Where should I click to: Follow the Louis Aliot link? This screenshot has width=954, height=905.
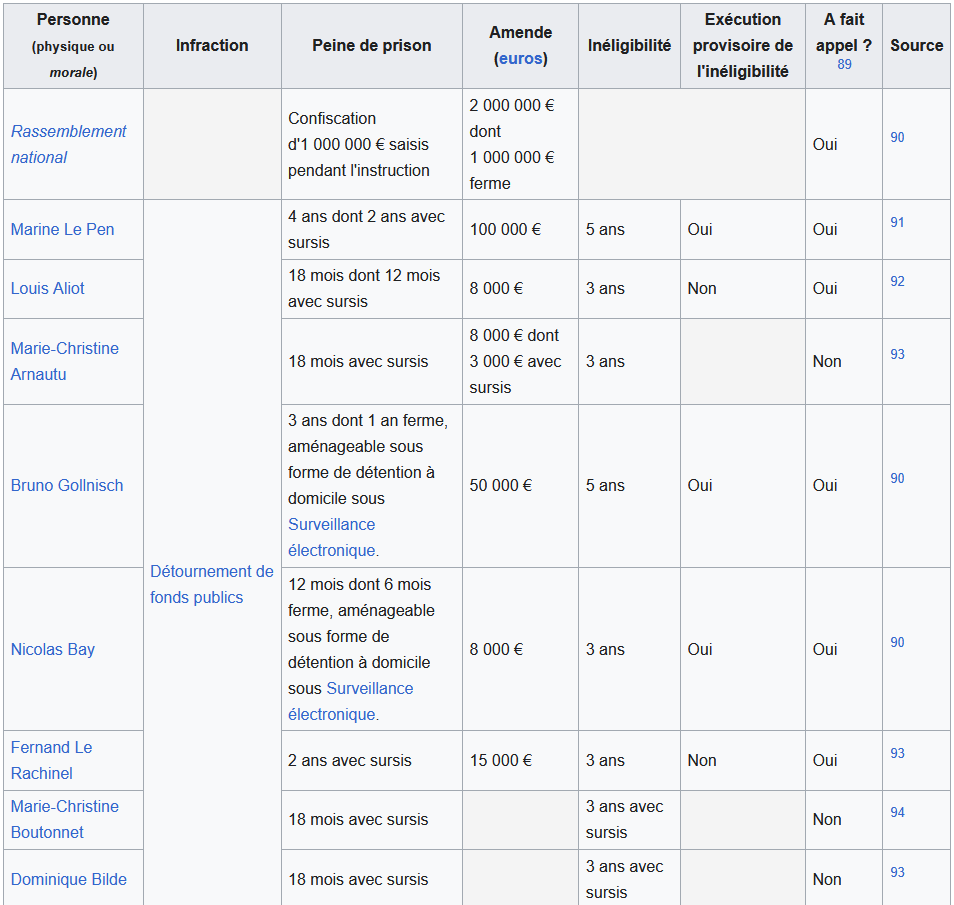pyautogui.click(x=47, y=288)
